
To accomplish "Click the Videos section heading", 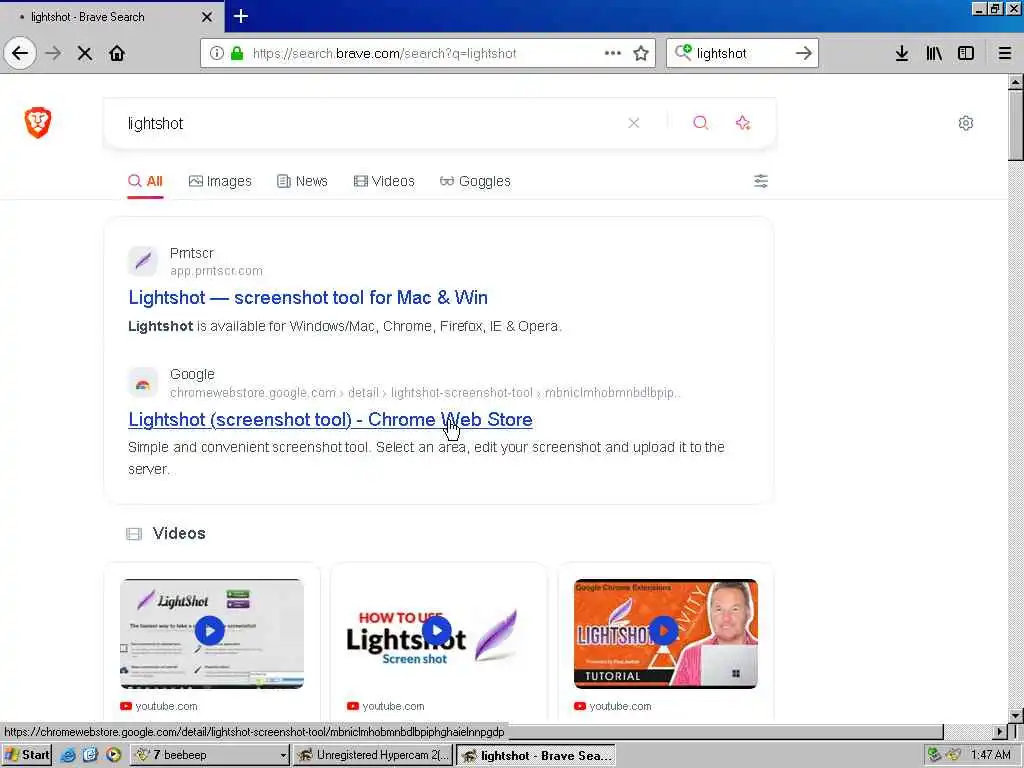I will (179, 533).
